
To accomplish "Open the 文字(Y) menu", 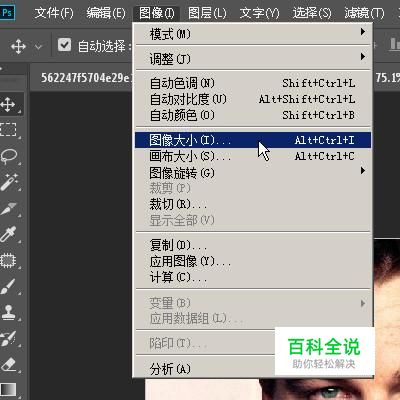I will click(259, 13).
